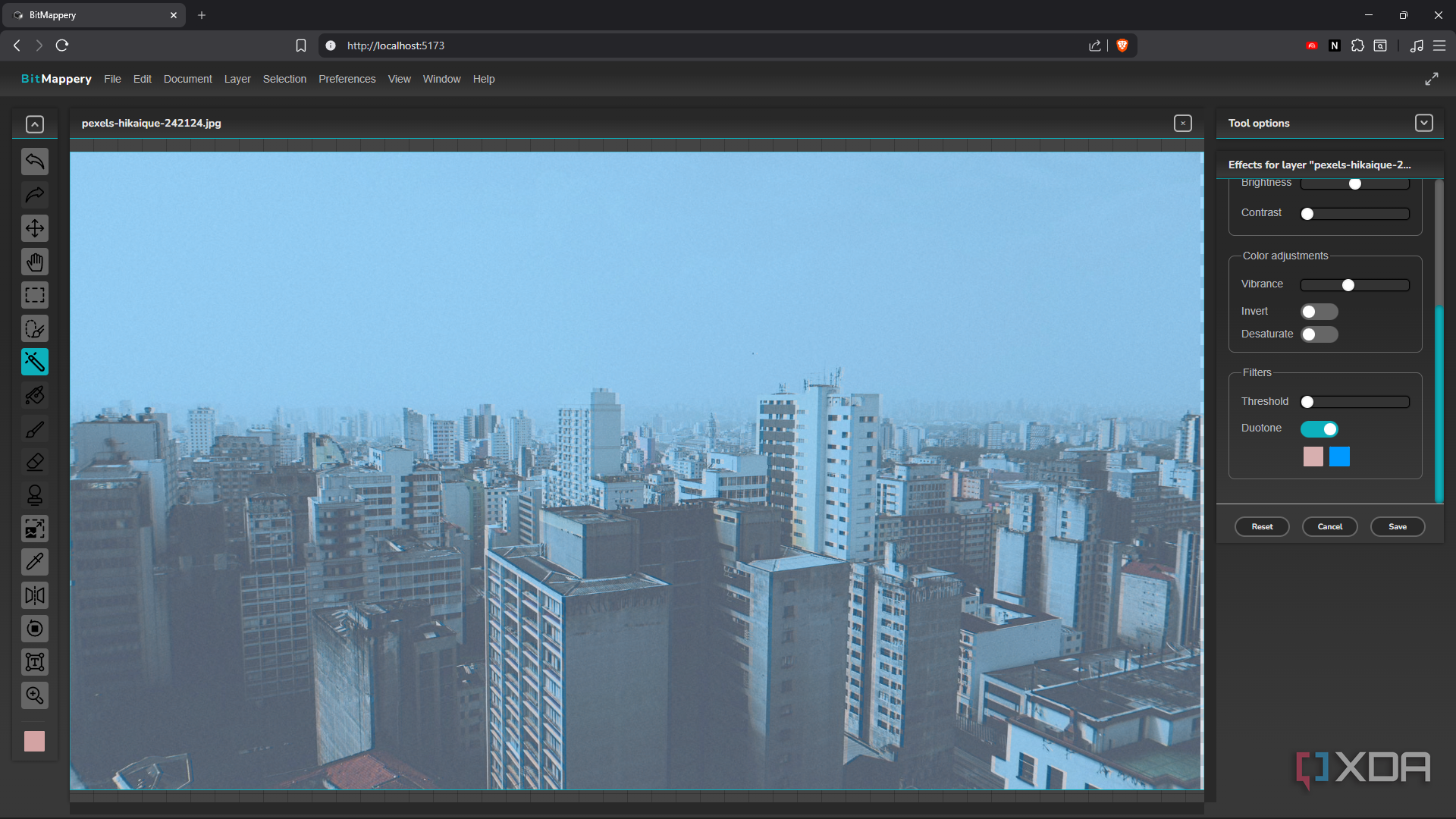Select the image transform tool
The height and width of the screenshot is (819, 1456).
click(35, 529)
